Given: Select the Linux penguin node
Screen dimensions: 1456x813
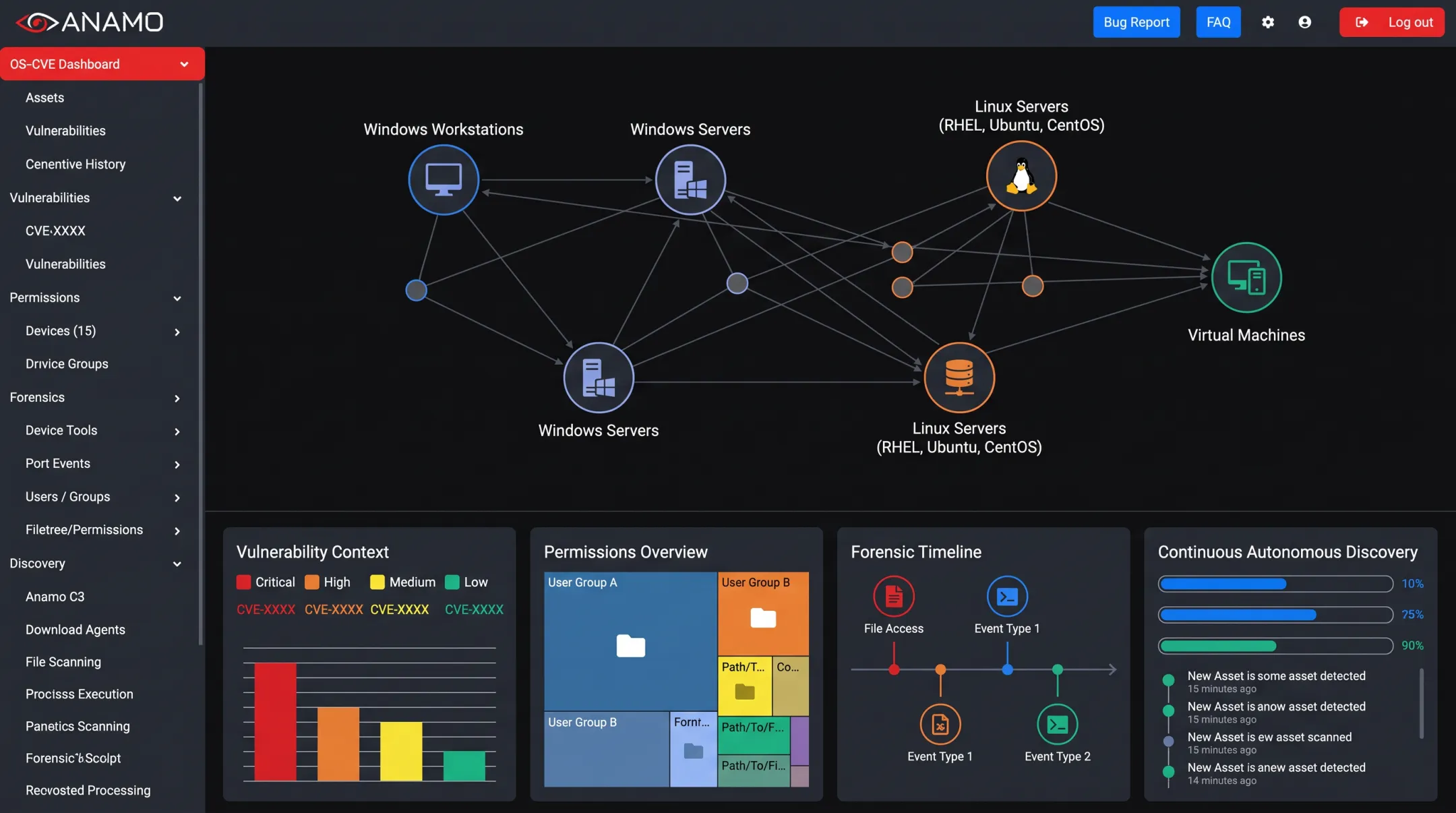Looking at the screenshot, I should [x=1021, y=176].
